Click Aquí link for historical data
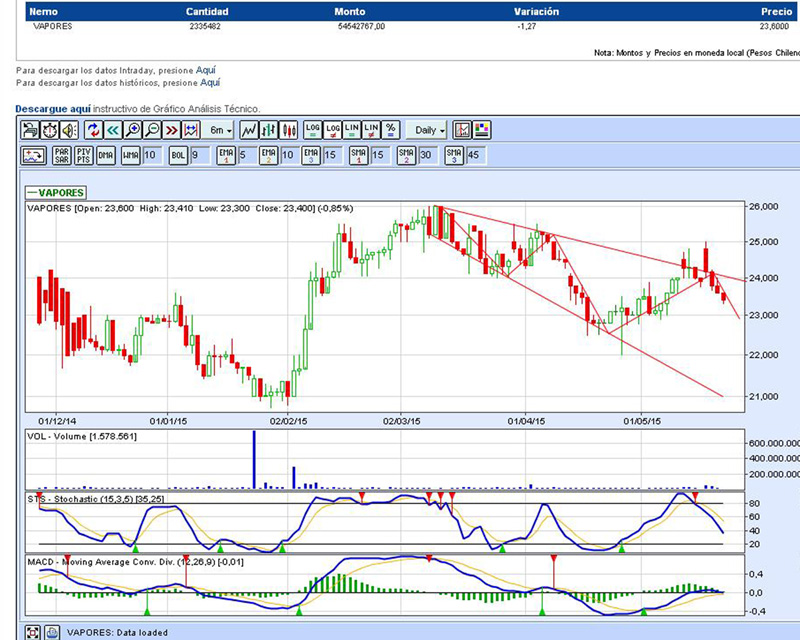 210,83
